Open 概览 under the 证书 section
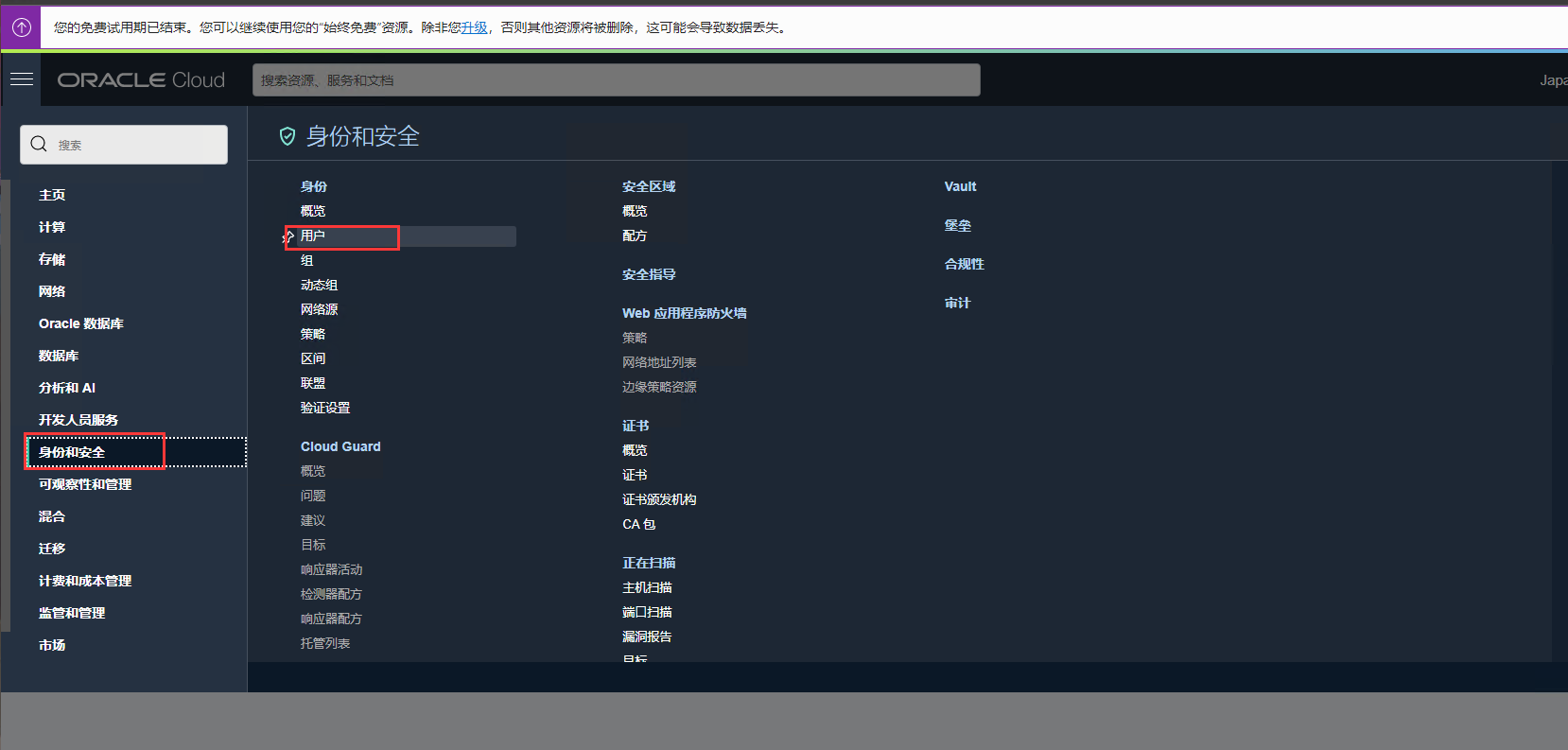This screenshot has width=1568, height=750. (635, 450)
